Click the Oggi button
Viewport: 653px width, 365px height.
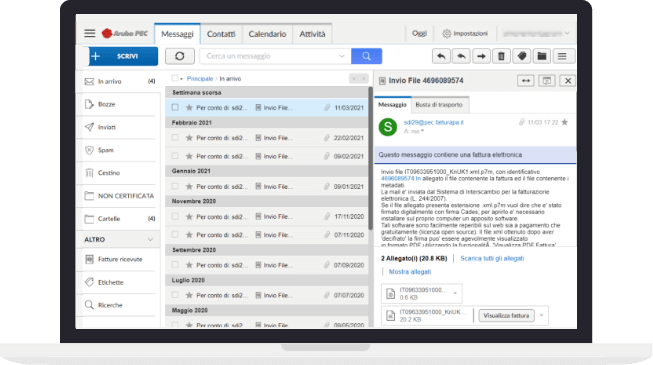419,33
